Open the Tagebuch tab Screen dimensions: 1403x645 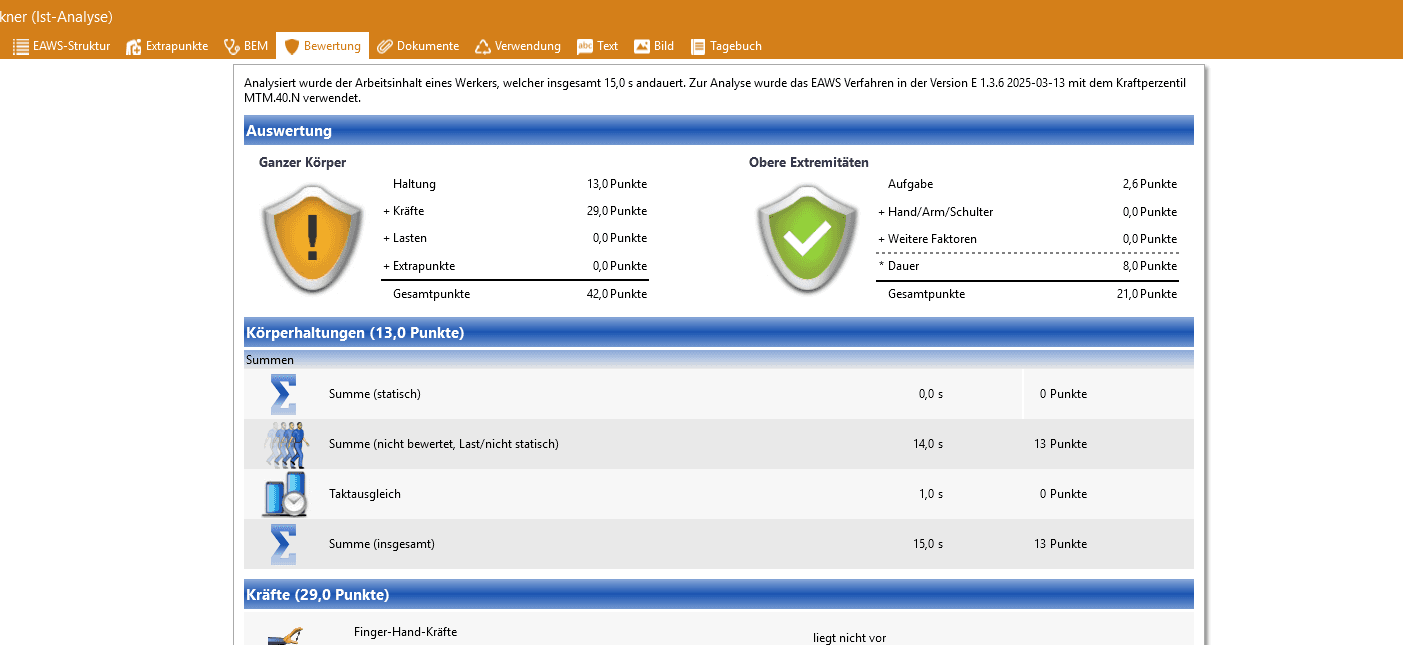tap(726, 46)
